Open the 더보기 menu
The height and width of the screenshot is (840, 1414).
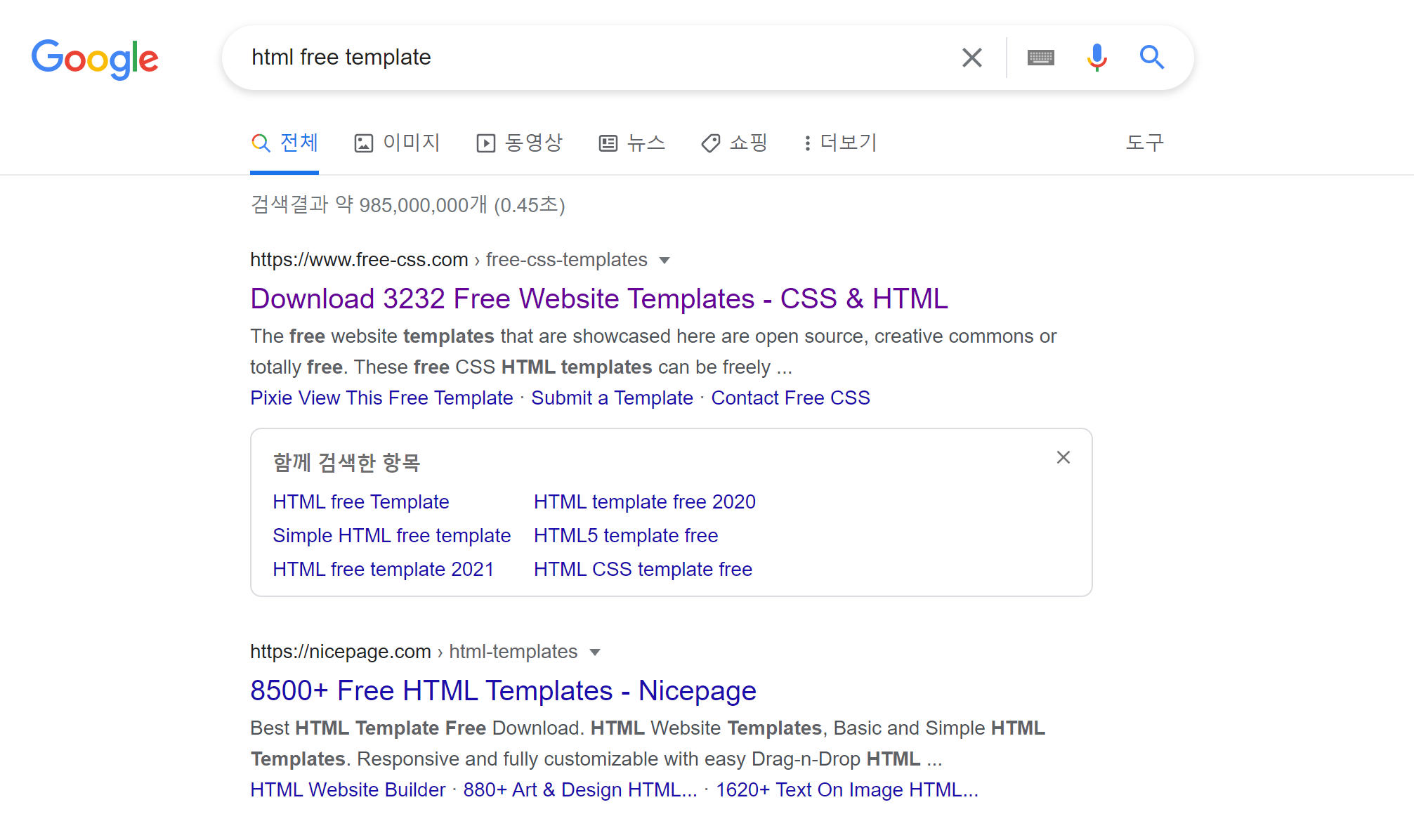coord(840,143)
